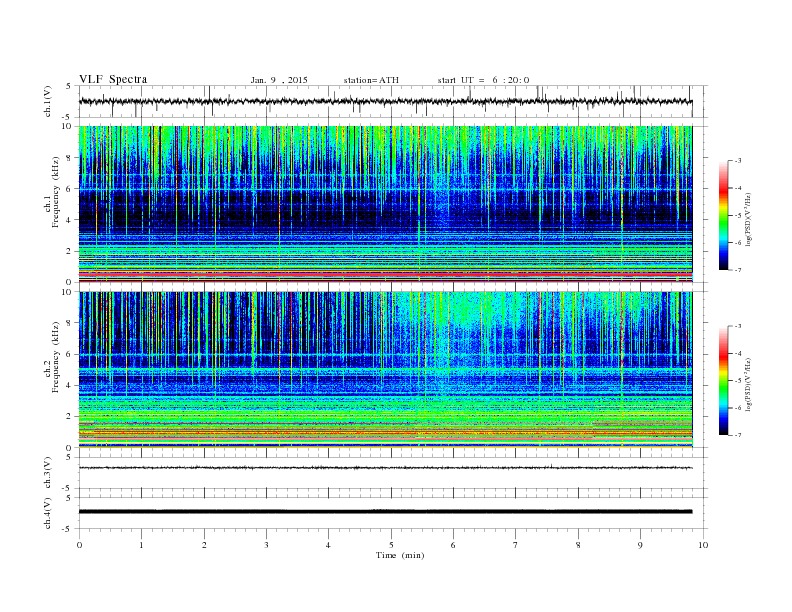The height and width of the screenshot is (612, 792).
Task: Click the log(PSD) label beside ch.2 color scale
Action: coord(748,384)
